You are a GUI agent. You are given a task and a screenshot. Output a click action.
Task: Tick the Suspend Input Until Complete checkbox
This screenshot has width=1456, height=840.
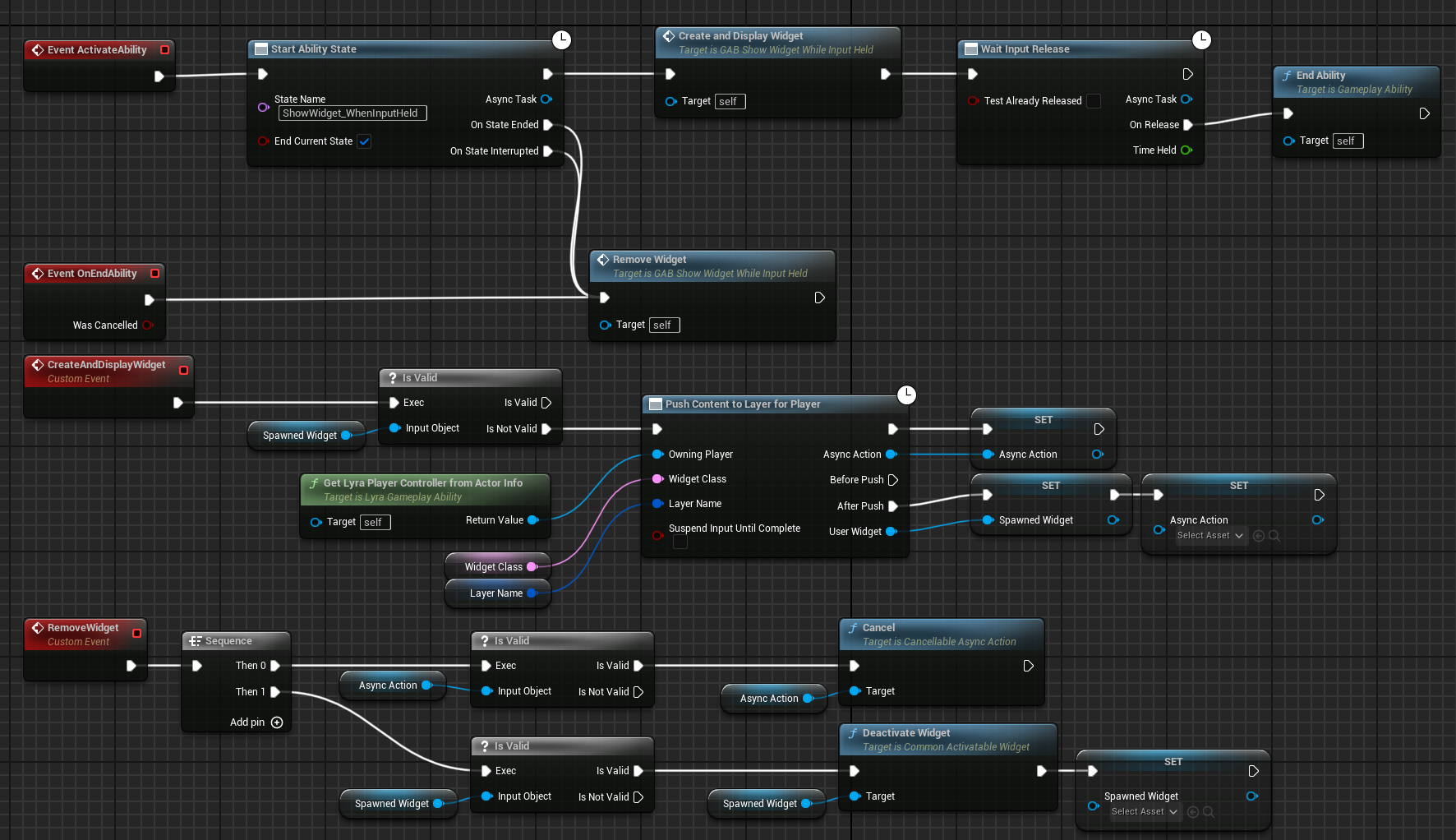680,542
